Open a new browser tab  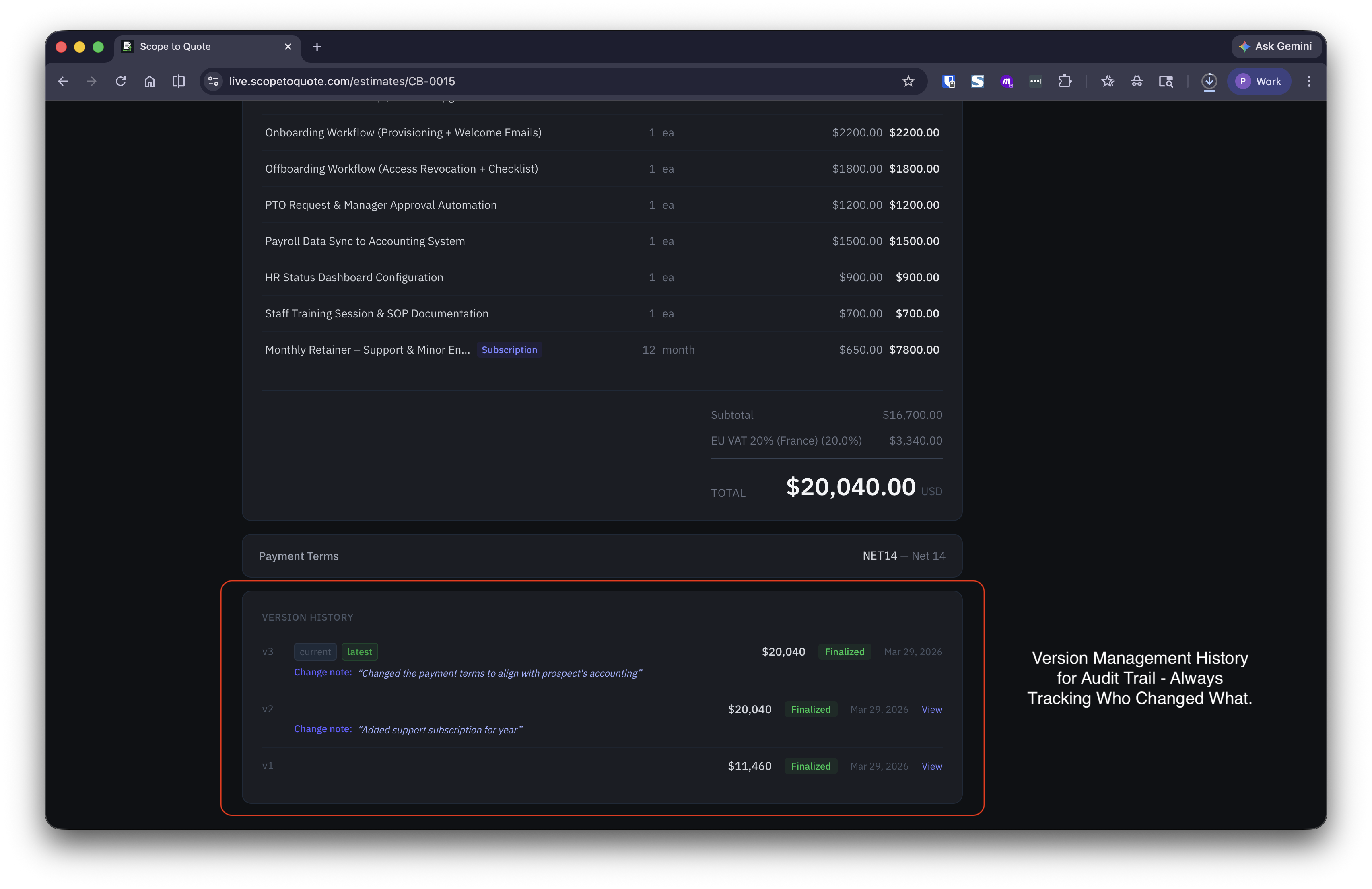[317, 47]
